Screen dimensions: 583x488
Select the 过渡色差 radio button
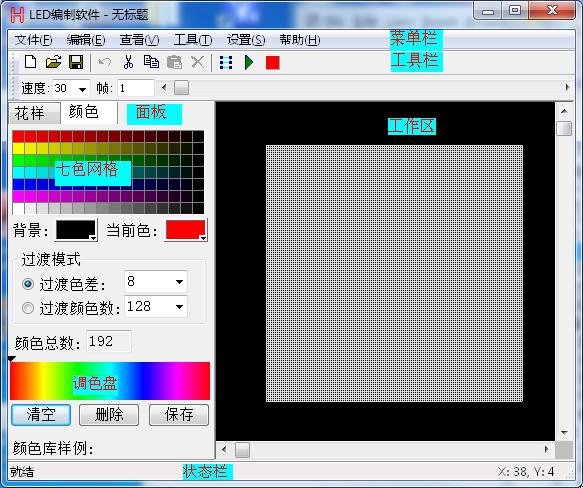[x=28, y=285]
